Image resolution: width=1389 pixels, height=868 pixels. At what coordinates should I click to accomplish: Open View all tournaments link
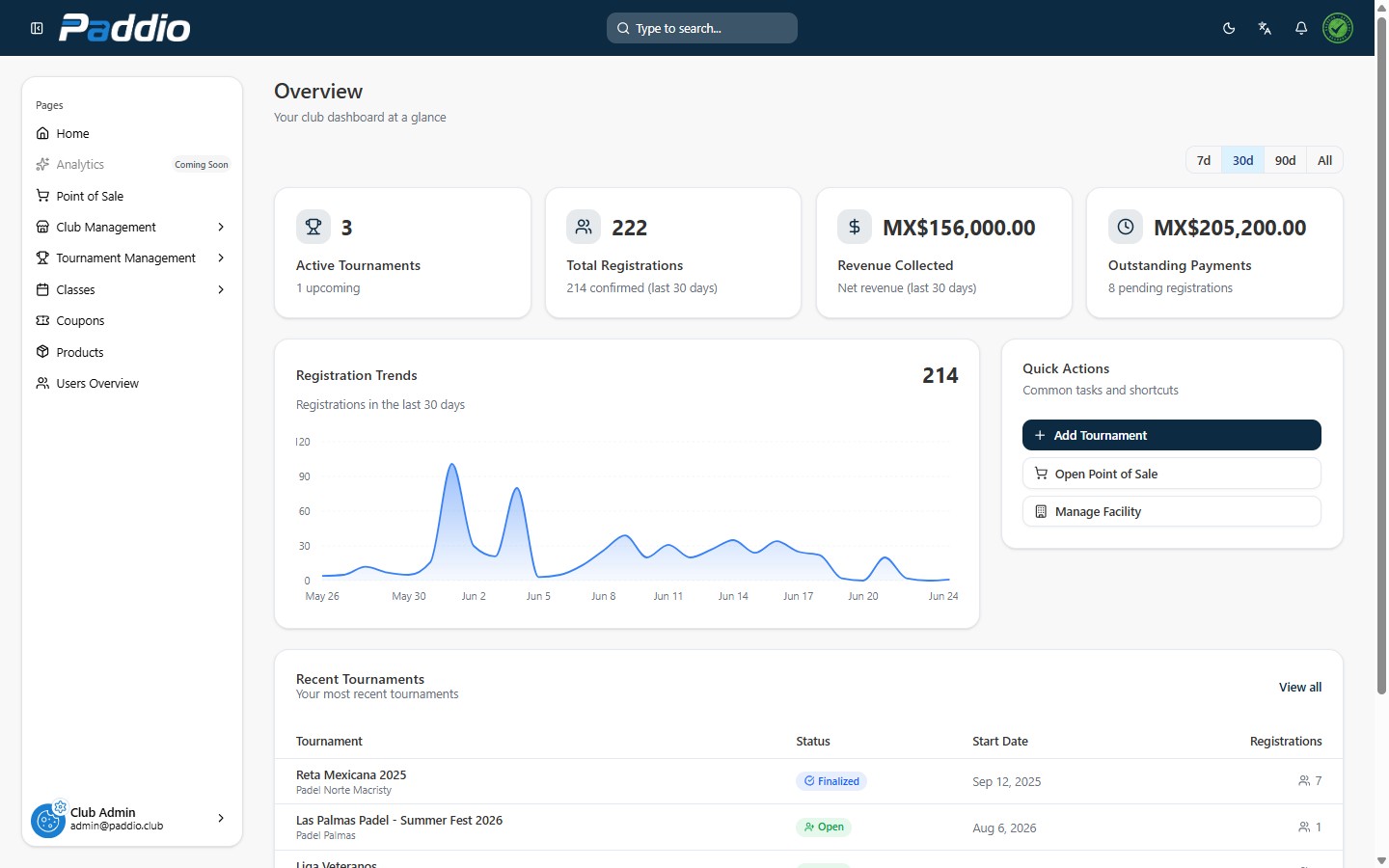coord(1300,688)
